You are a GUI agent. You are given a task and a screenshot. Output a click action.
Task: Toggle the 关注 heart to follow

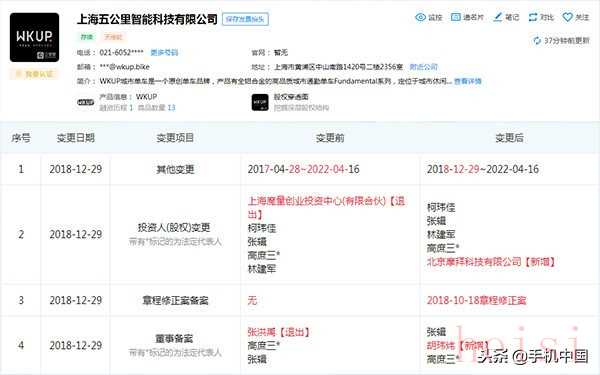tap(567, 17)
